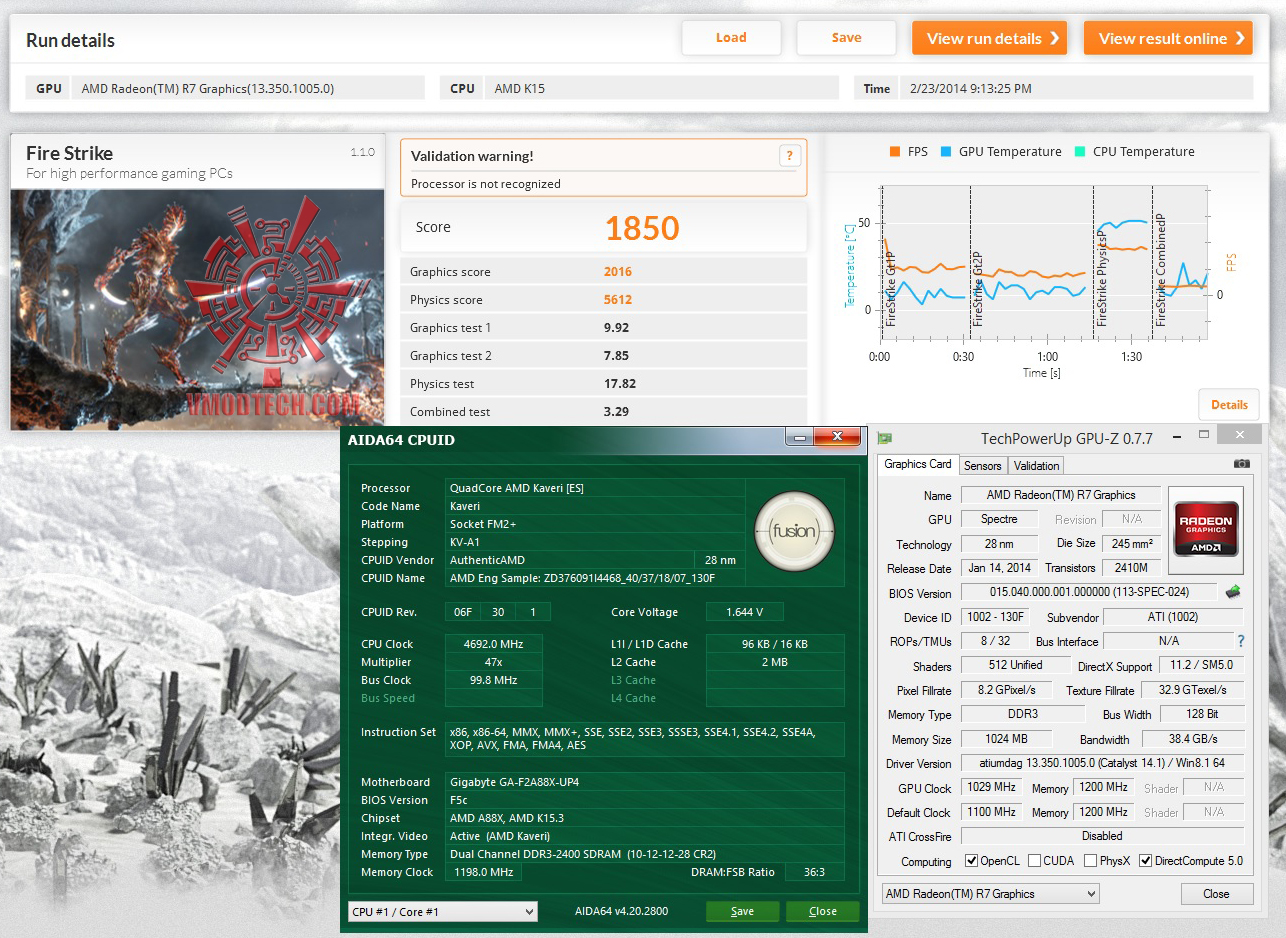Click the Memory Clock value 1198.0 MHz
This screenshot has width=1286, height=938.
[482, 872]
